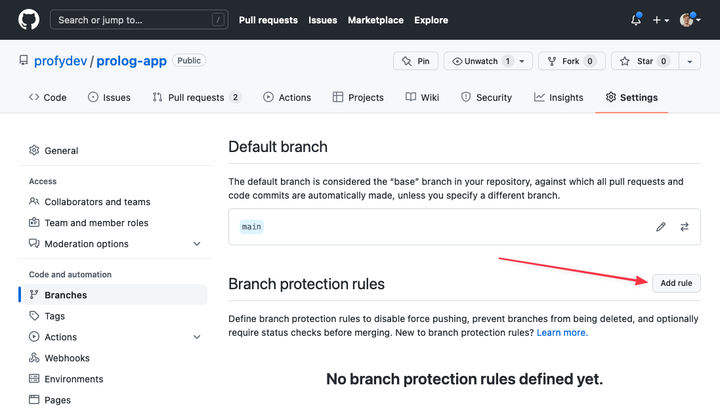The width and height of the screenshot is (720, 413).
Task: Click the GitHub Octocat logo
Action: (x=28, y=20)
